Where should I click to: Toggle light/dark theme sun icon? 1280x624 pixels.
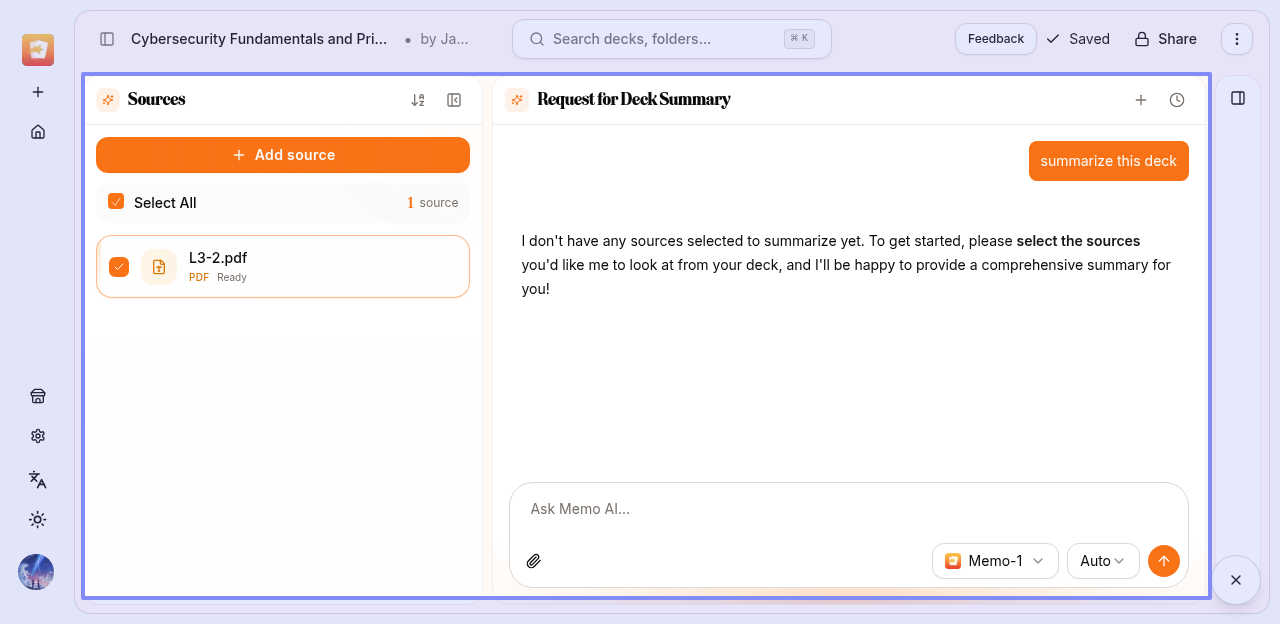coord(38,519)
